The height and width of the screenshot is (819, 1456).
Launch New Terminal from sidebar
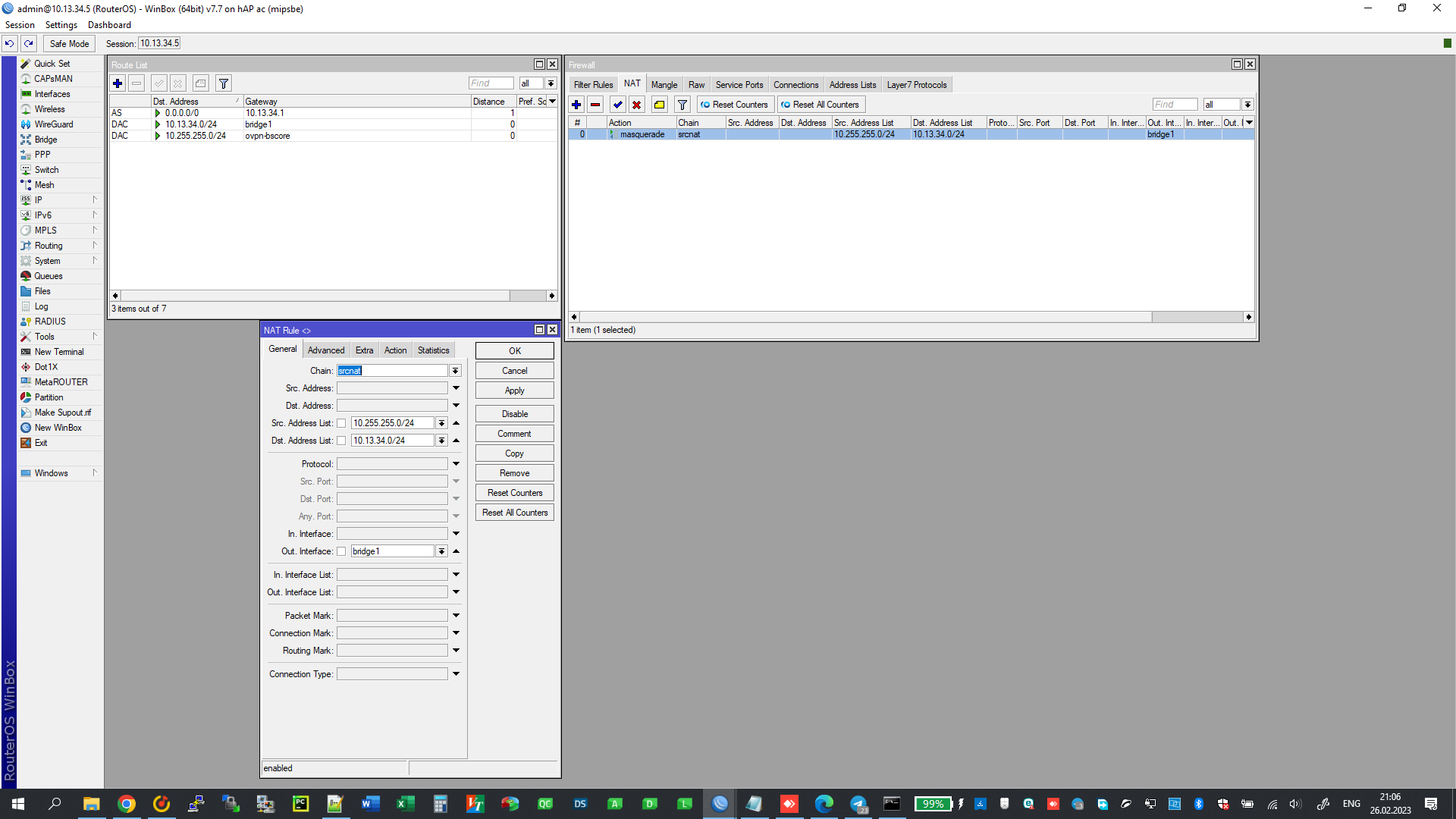[x=59, y=352]
